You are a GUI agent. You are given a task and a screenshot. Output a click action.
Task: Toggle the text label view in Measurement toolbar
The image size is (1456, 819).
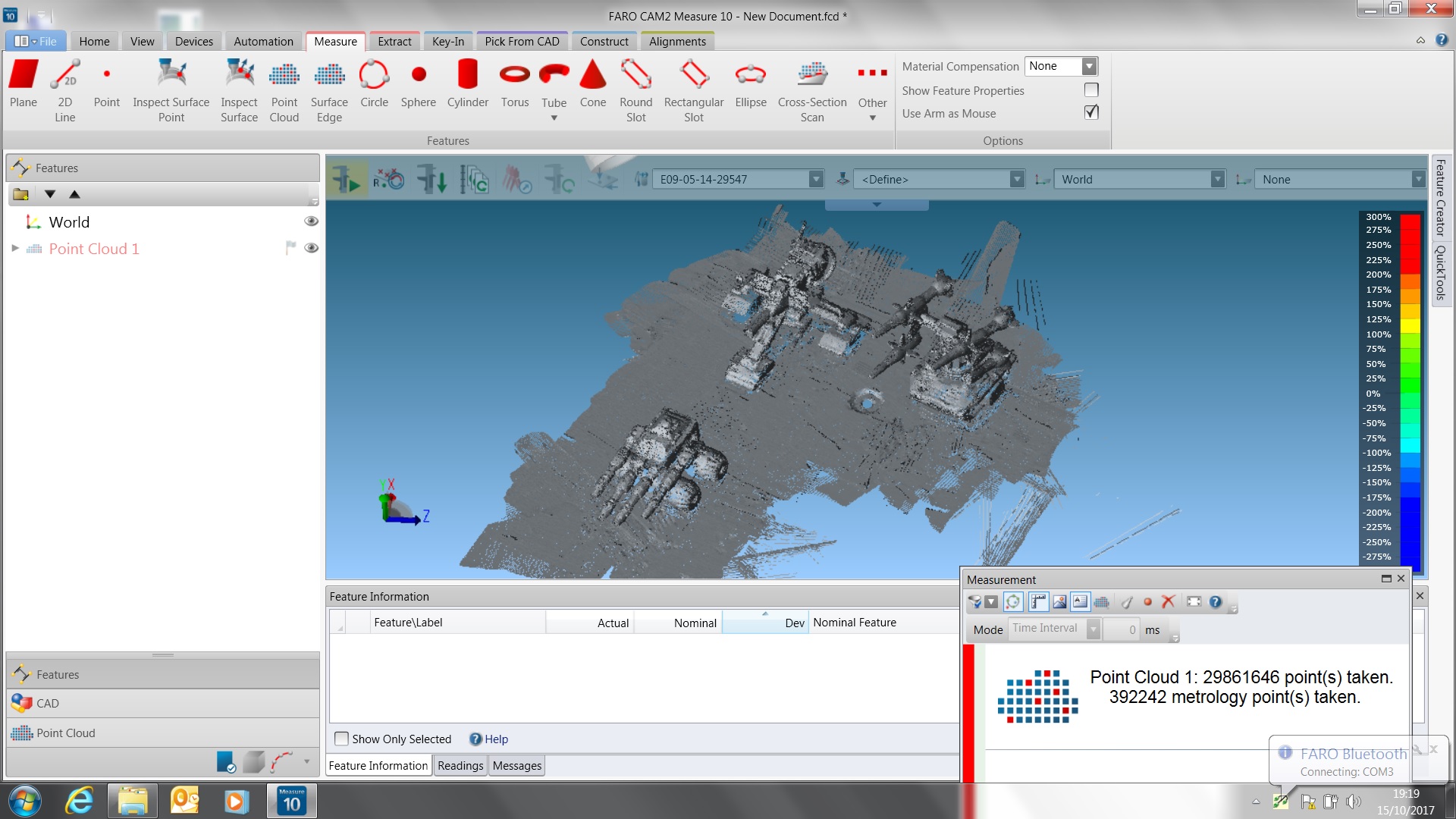pos(1081,602)
